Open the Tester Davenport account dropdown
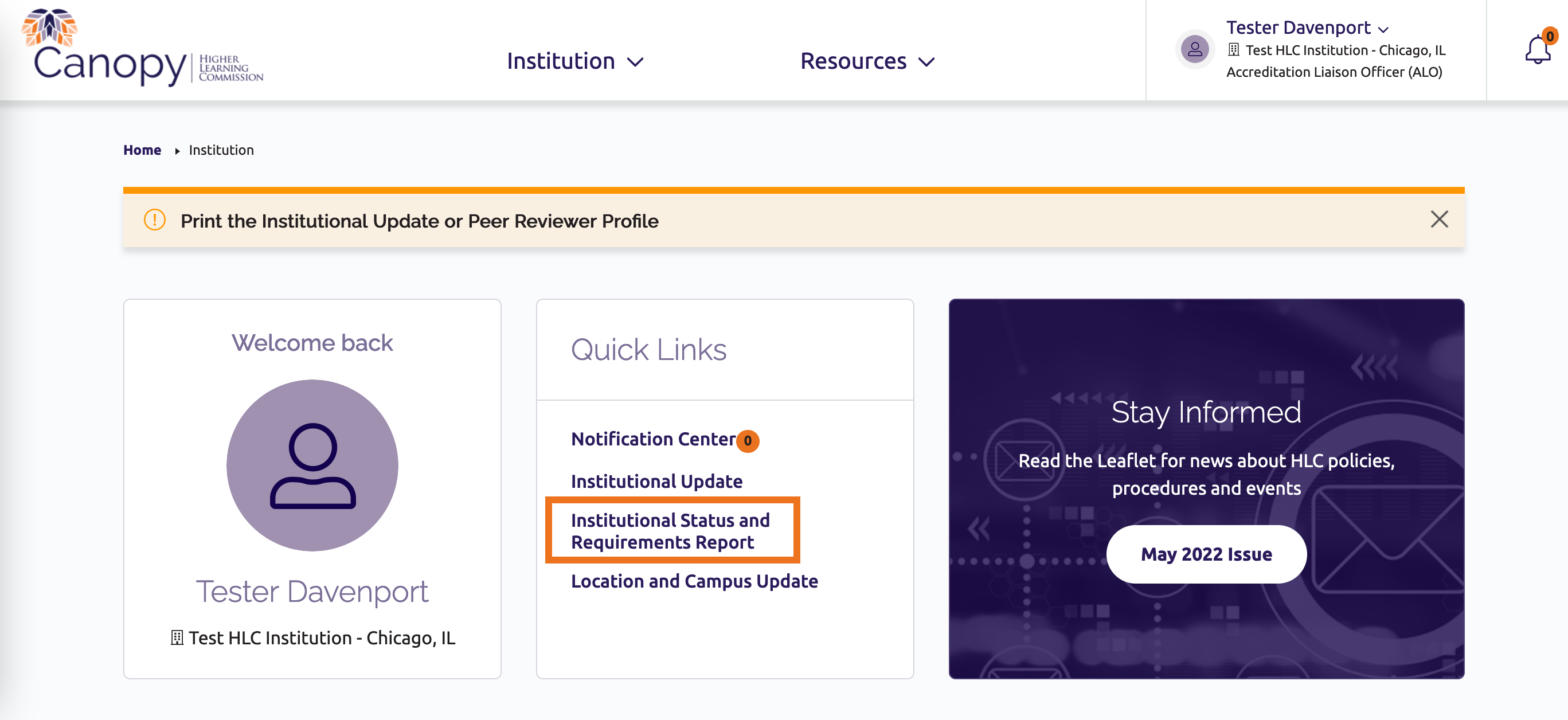Viewport: 1568px width, 720px height. click(x=1306, y=28)
